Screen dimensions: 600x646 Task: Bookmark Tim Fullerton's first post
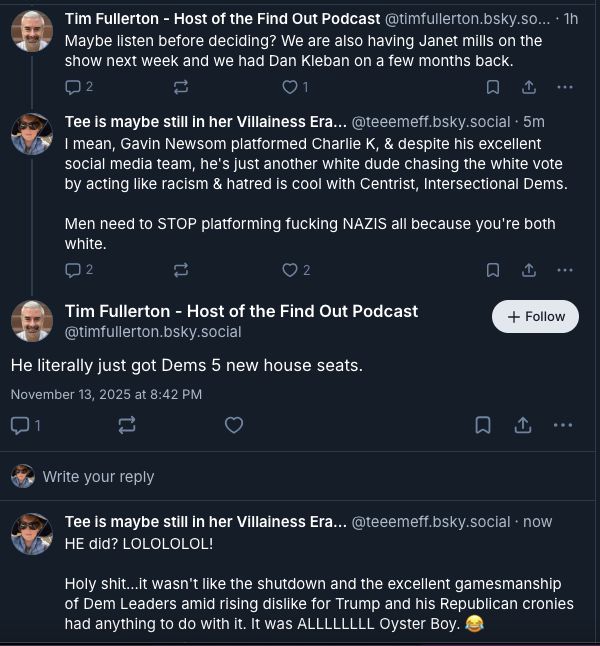pos(493,87)
